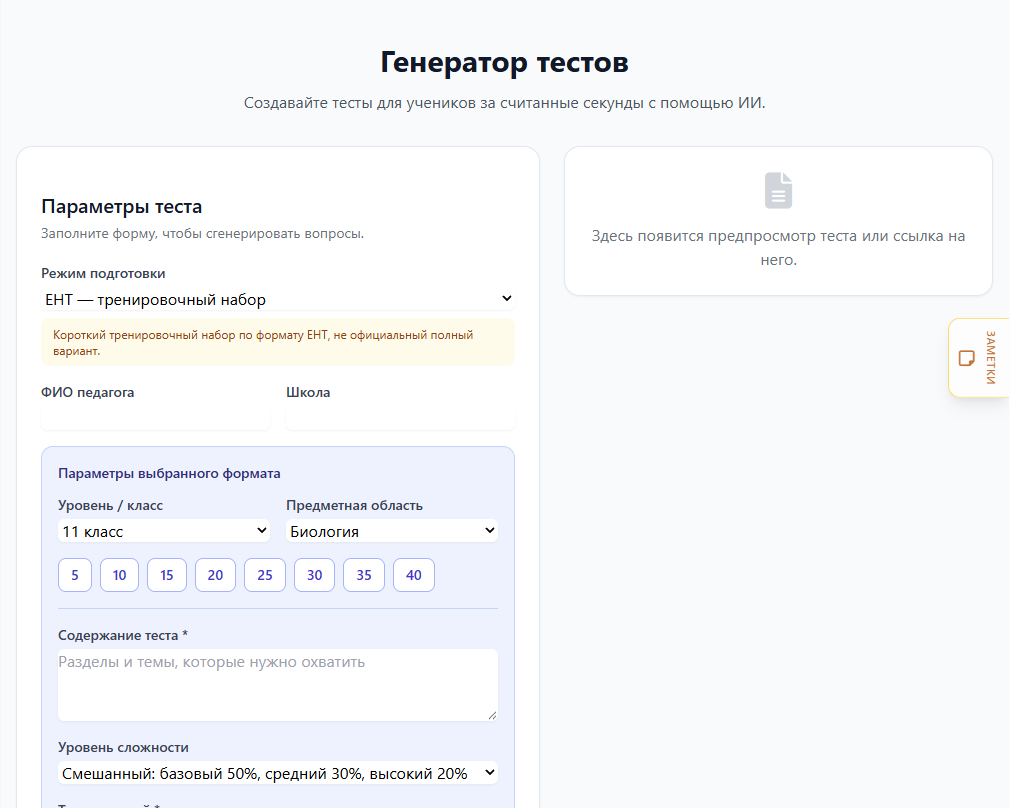Focus the ФИО педагога input field
The image size is (1010, 808).
pos(155,418)
